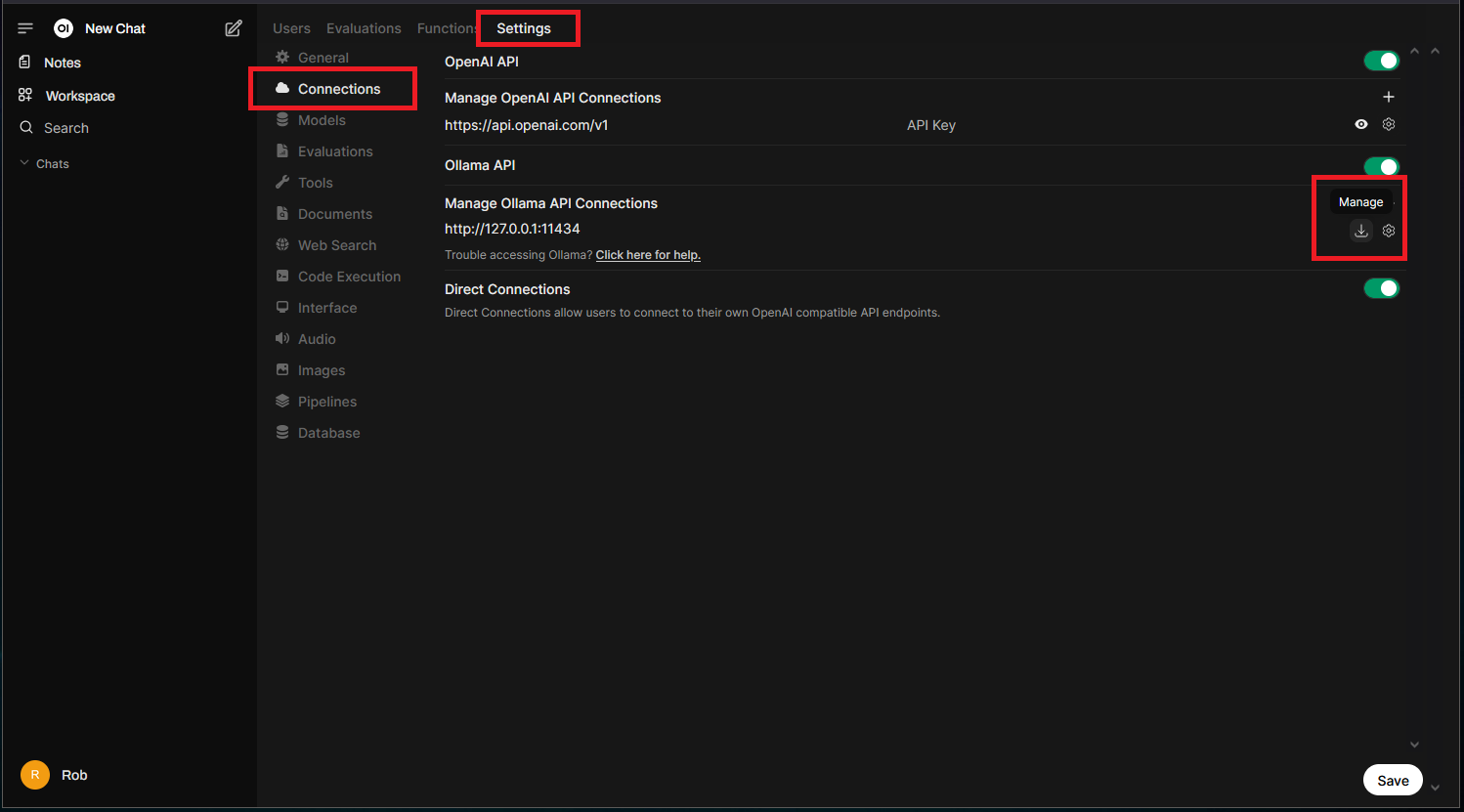Viewport: 1464px width, 812px height.
Task: Select the Settings tab
Action: click(524, 28)
